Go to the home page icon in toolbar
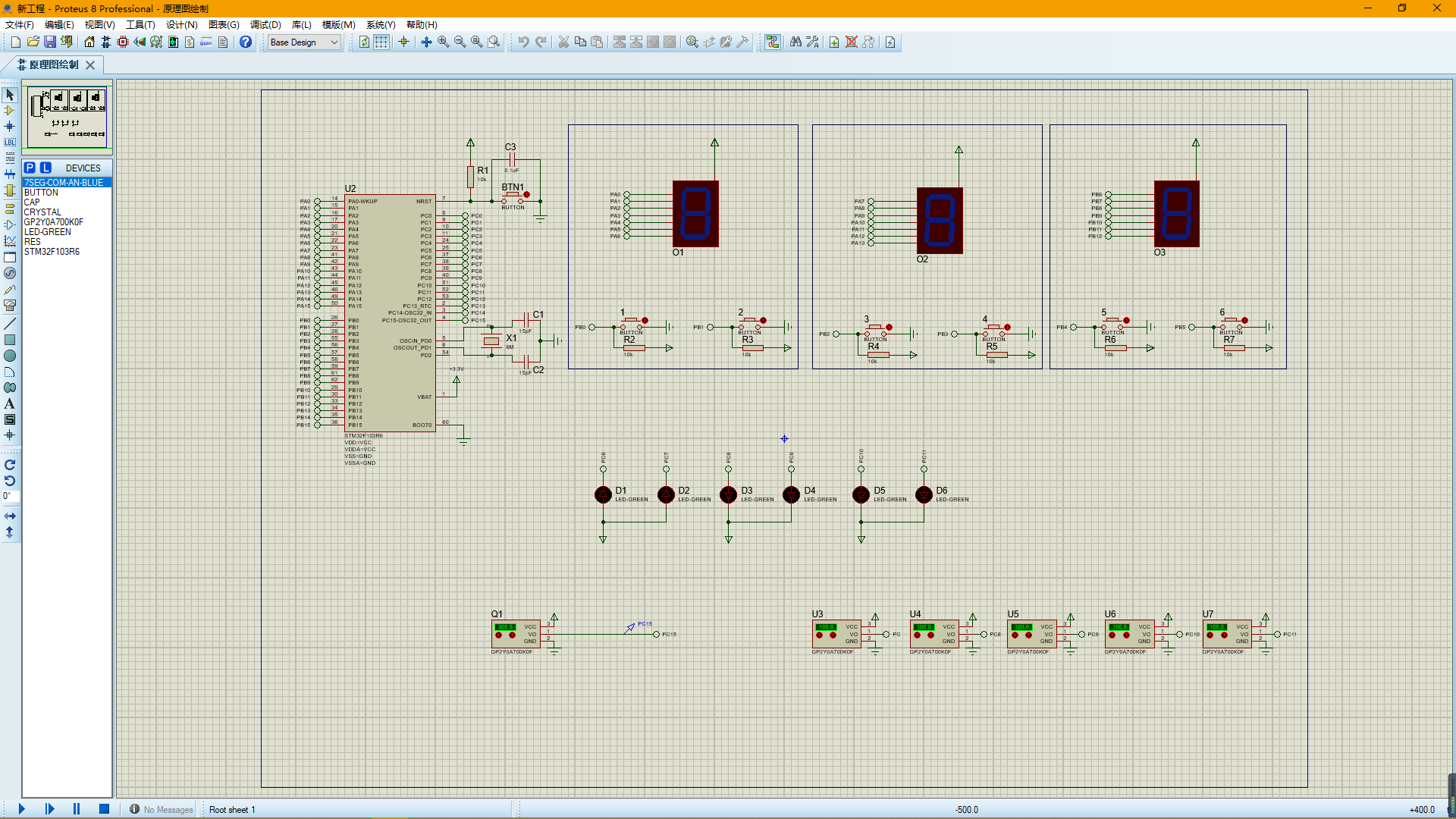 pos(89,42)
